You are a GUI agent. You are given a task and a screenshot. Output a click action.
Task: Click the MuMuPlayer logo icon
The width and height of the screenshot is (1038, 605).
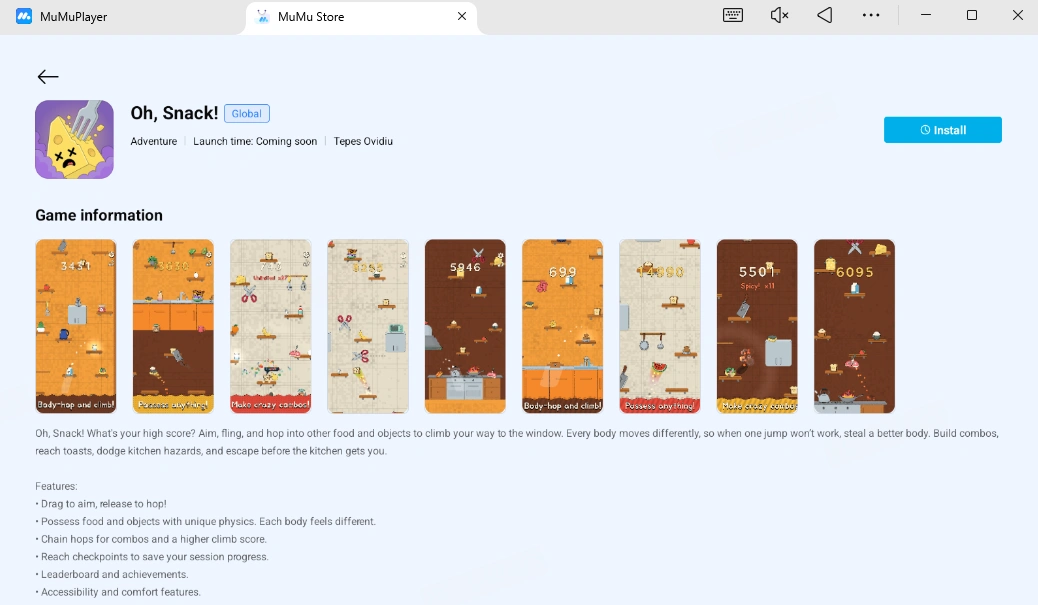point(24,17)
